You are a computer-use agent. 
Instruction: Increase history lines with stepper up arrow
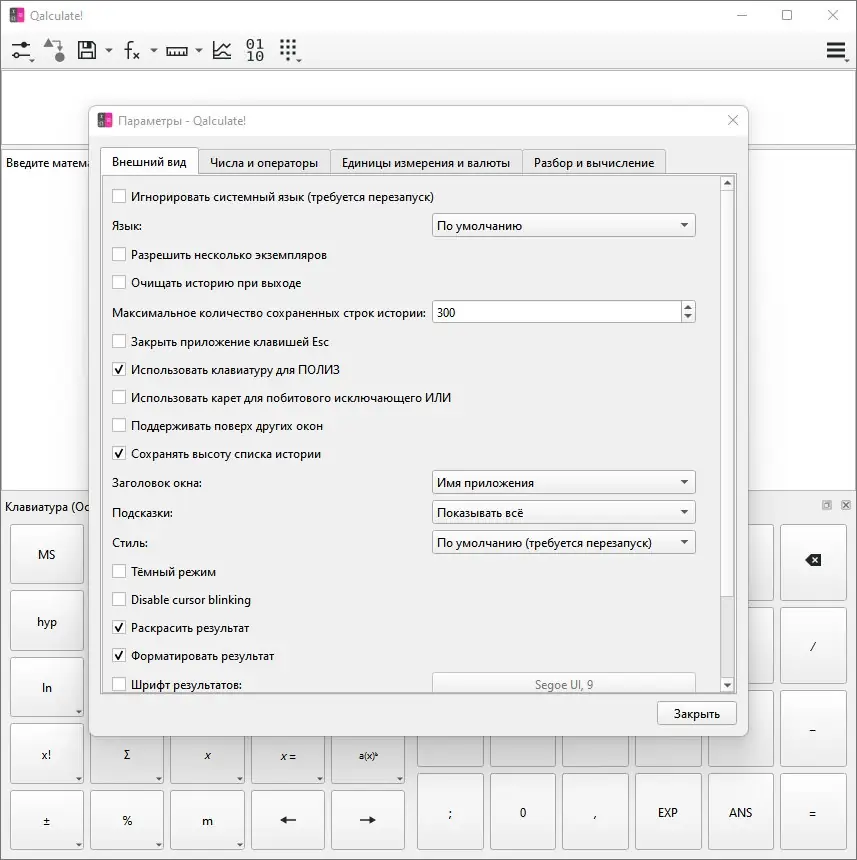688,307
